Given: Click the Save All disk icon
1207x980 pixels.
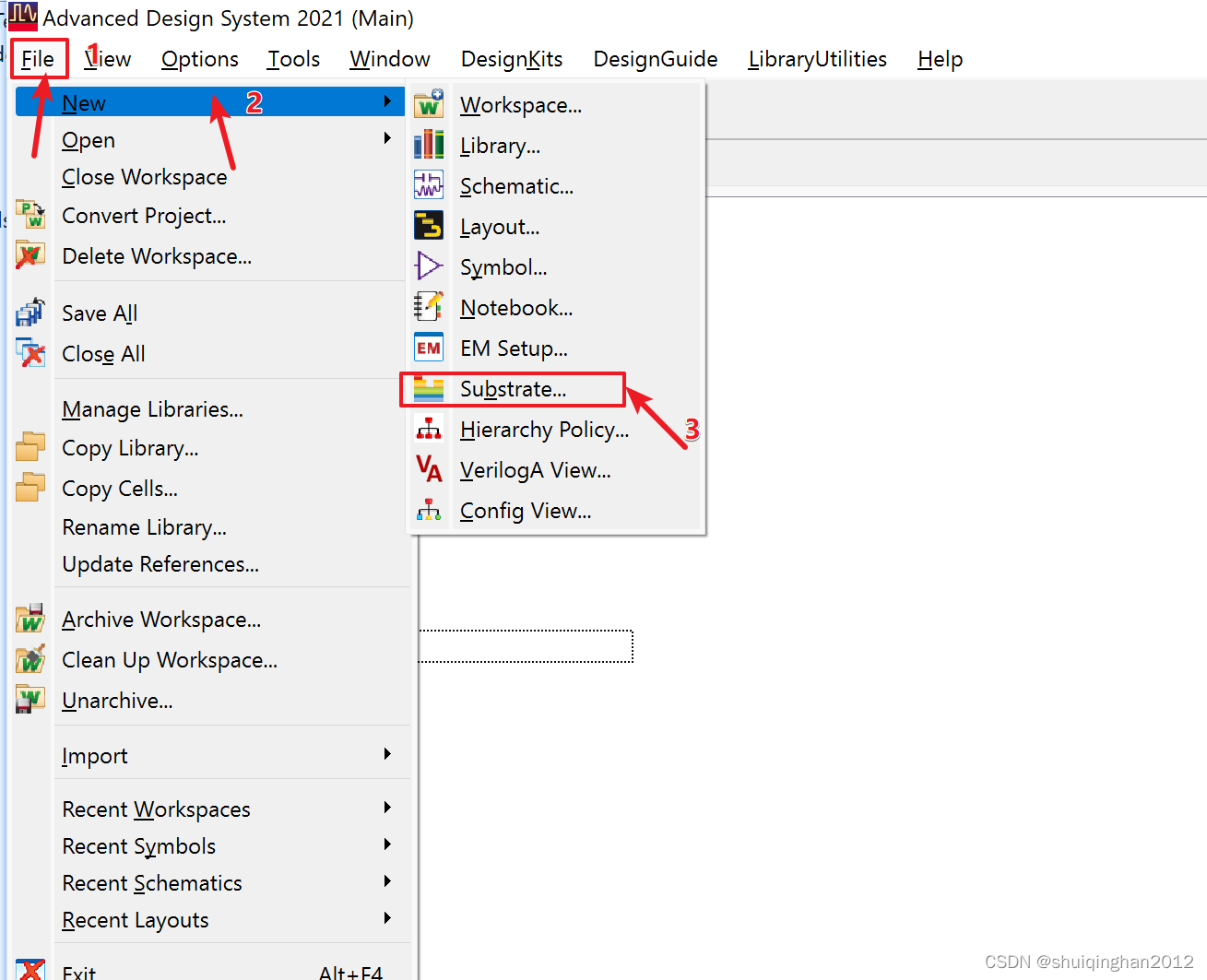Looking at the screenshot, I should [x=30, y=313].
